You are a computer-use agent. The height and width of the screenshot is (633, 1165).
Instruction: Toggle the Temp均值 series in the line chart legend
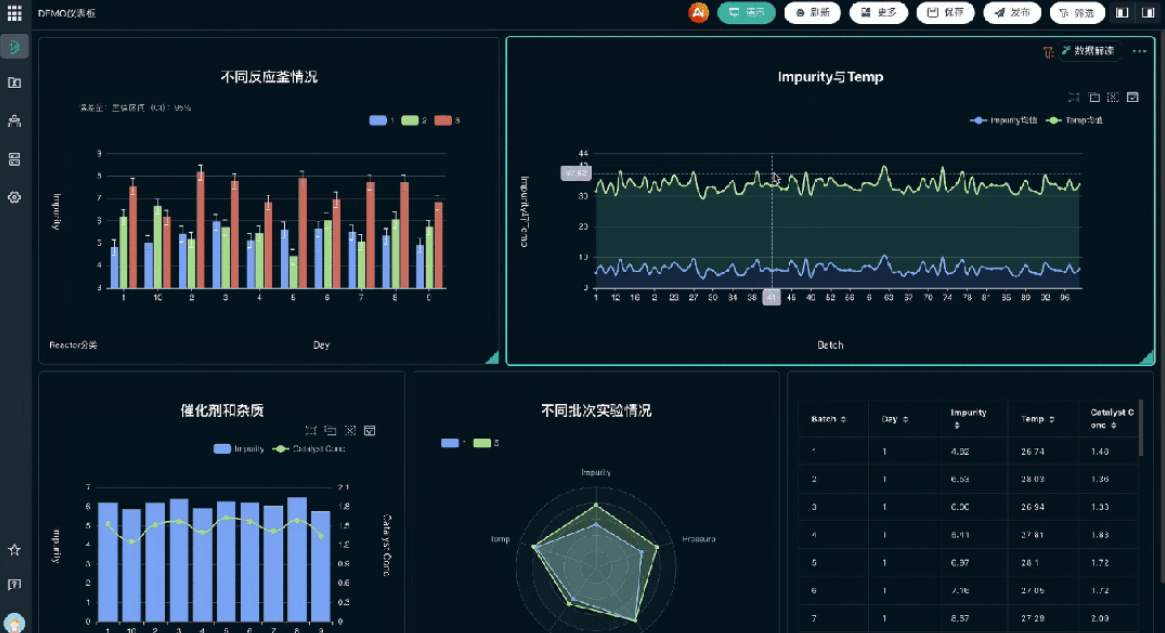click(x=1074, y=120)
